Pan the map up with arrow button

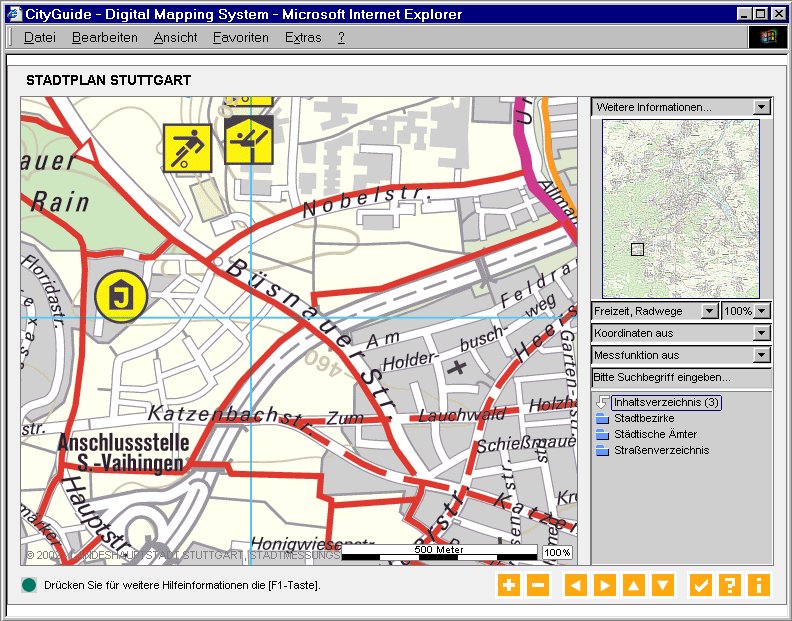pos(633,586)
